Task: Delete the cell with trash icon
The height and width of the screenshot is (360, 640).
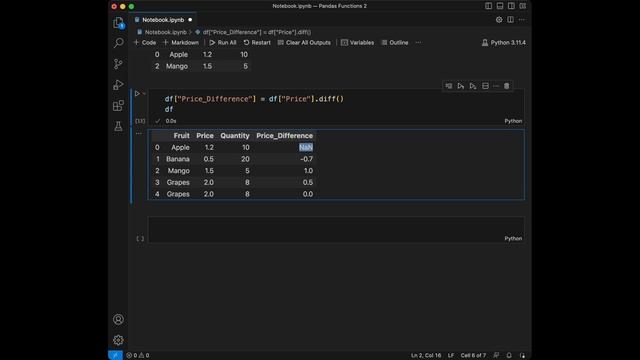Action: point(507,86)
